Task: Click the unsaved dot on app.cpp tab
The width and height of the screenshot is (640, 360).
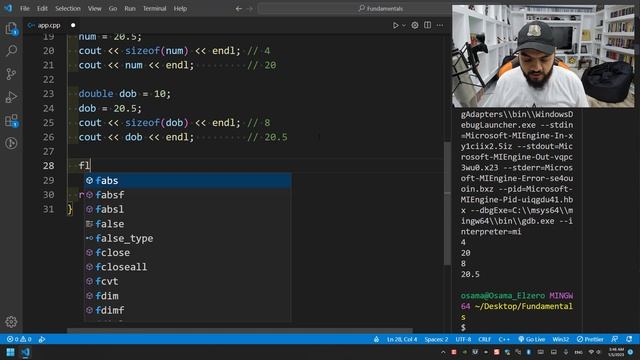Action: pyautogui.click(x=73, y=25)
